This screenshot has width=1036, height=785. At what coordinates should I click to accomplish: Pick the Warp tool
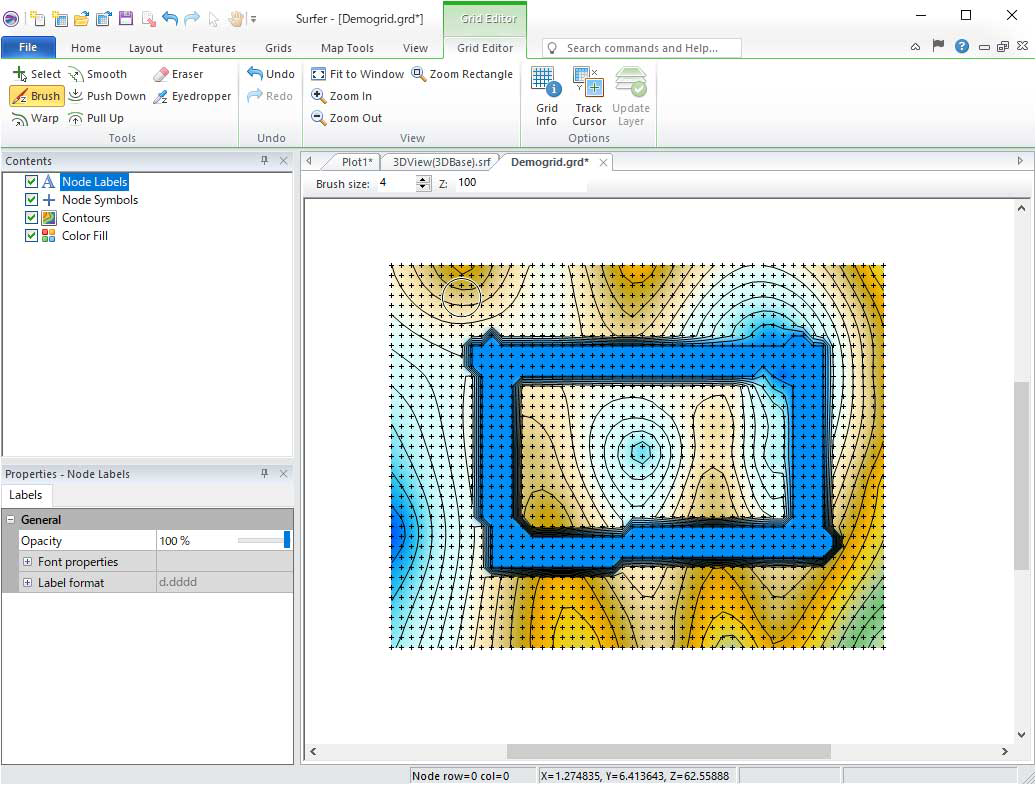pos(36,118)
